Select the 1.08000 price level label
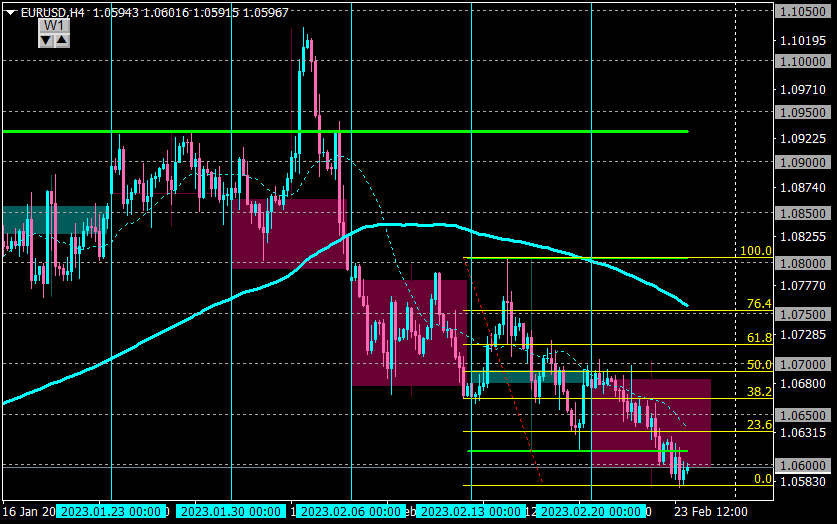This screenshot has height=524, width=837. point(803,264)
